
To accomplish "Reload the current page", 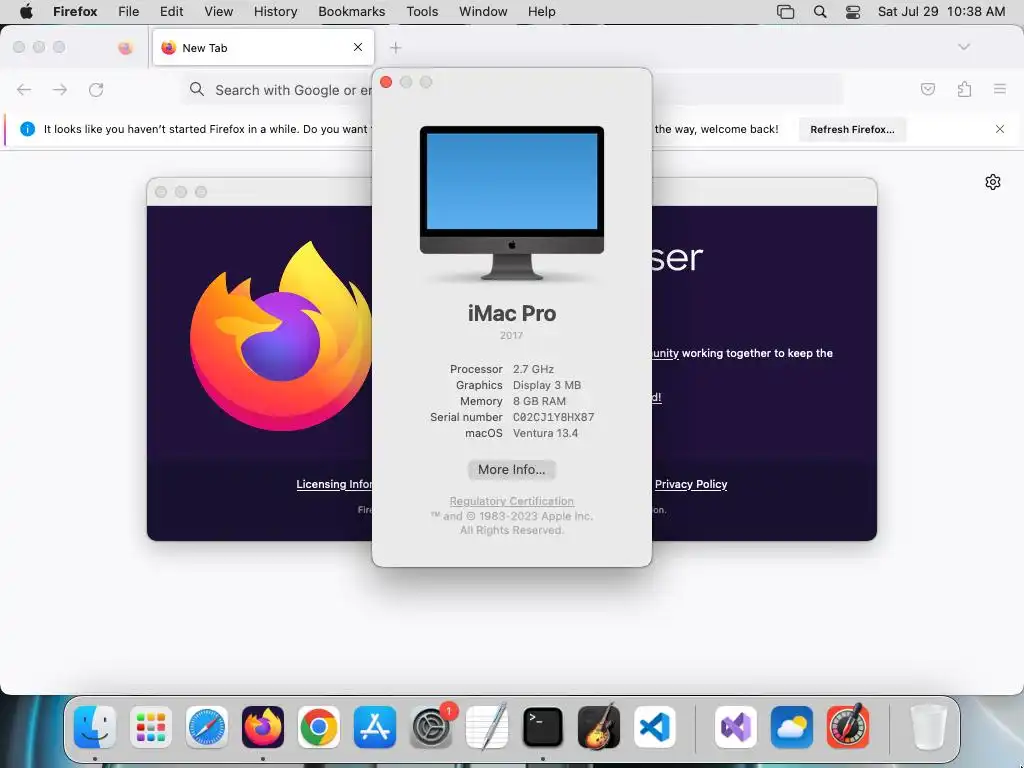I will pos(96,89).
